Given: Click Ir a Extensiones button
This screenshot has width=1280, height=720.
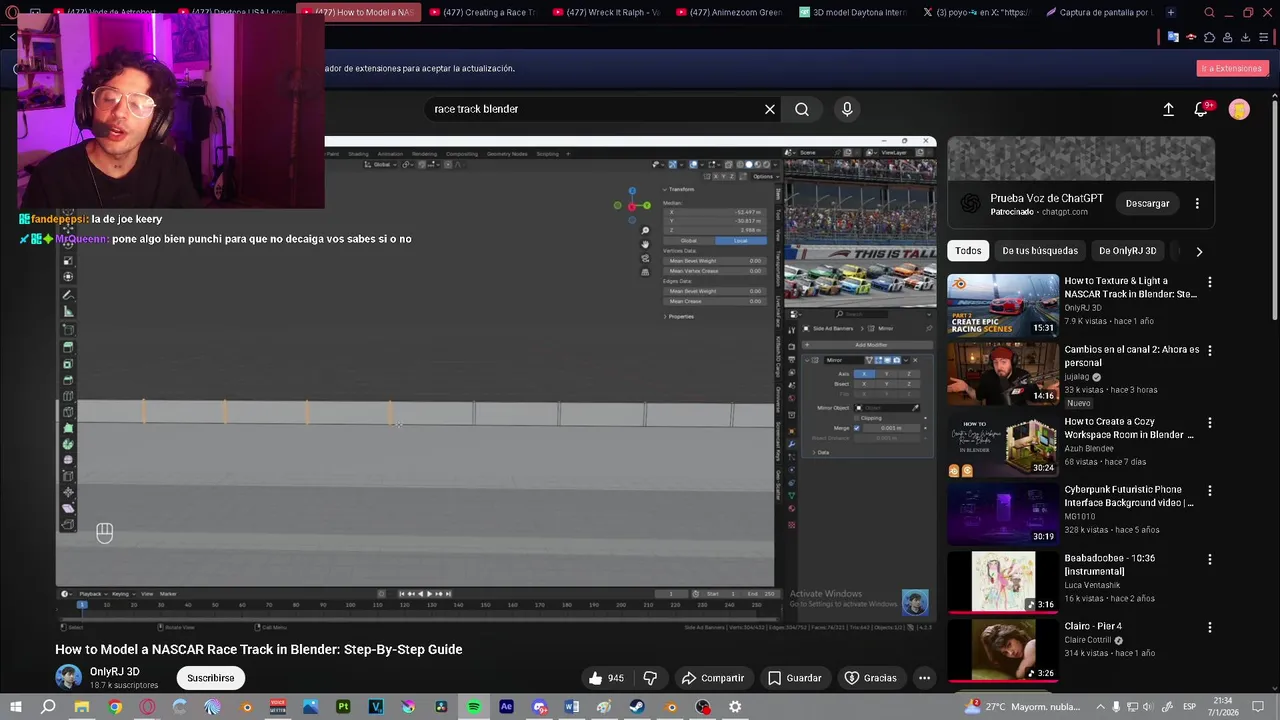Looking at the screenshot, I should pyautogui.click(x=1232, y=68).
